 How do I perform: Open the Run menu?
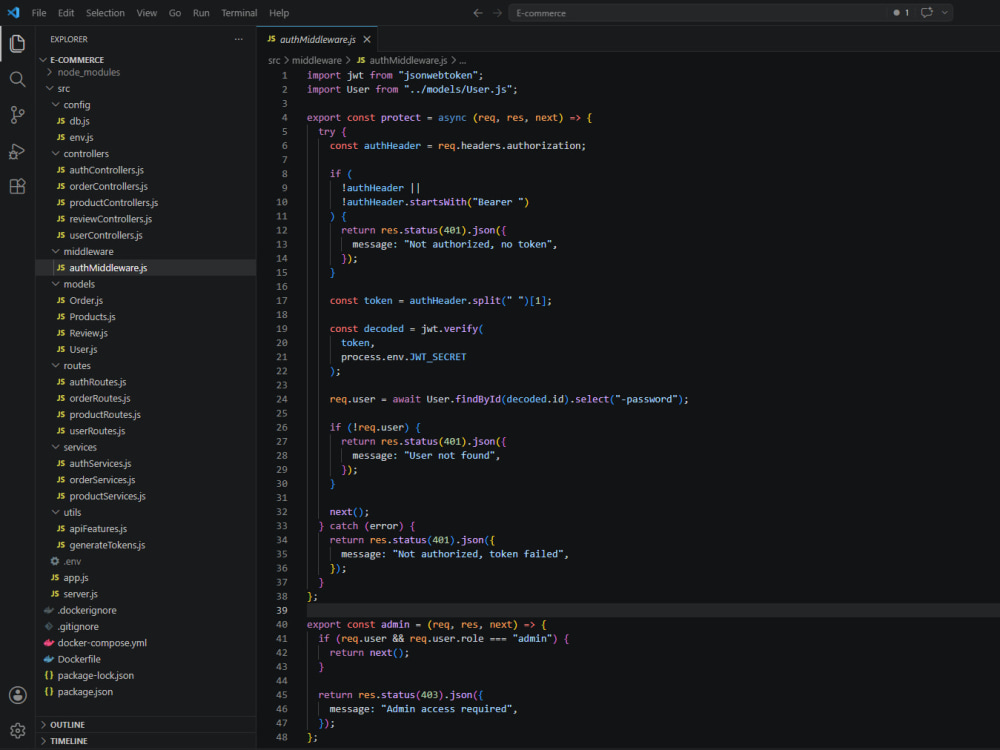(x=201, y=13)
